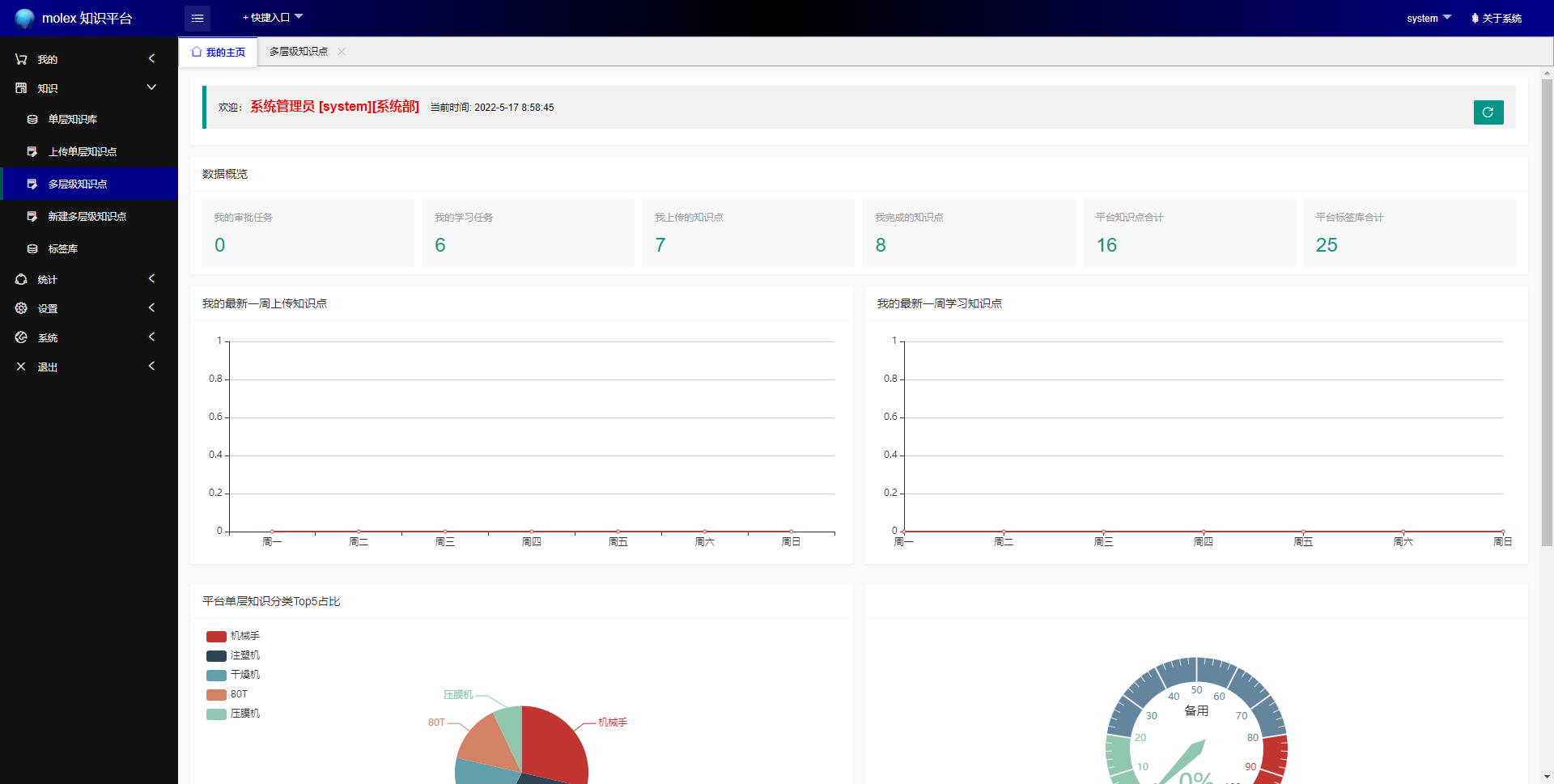1554x784 pixels.
Task: Click the upload icon for 上传单层知识点
Action: pyautogui.click(x=32, y=151)
